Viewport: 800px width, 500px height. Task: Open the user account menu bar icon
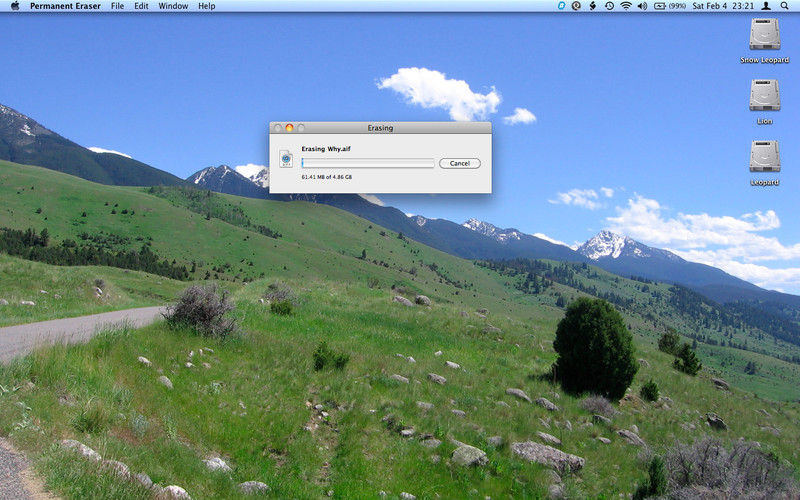pos(766,6)
